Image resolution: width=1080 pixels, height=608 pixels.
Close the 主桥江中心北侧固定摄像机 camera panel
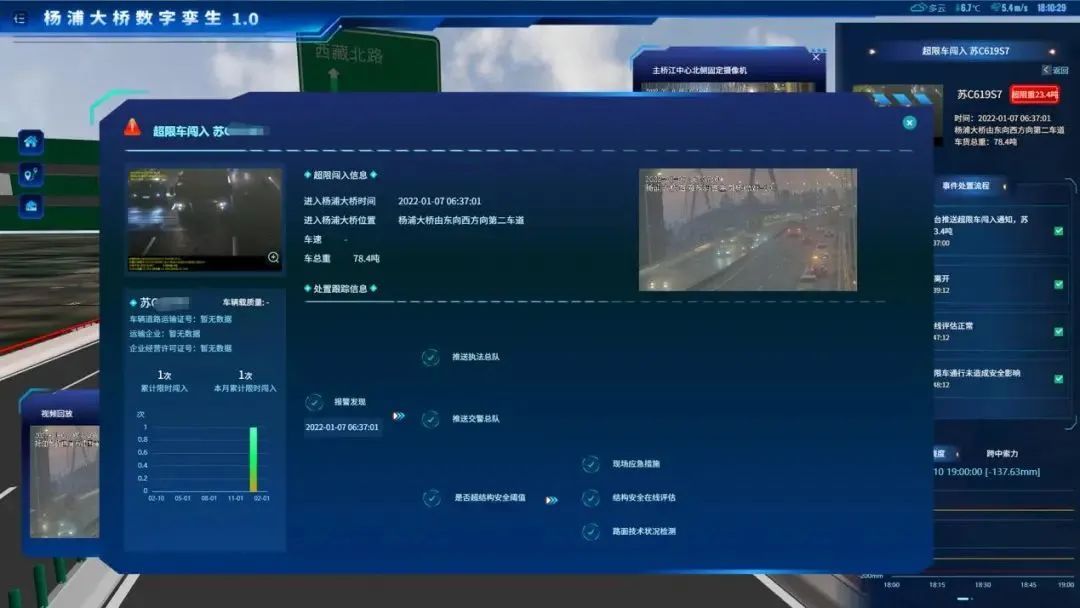(x=816, y=58)
